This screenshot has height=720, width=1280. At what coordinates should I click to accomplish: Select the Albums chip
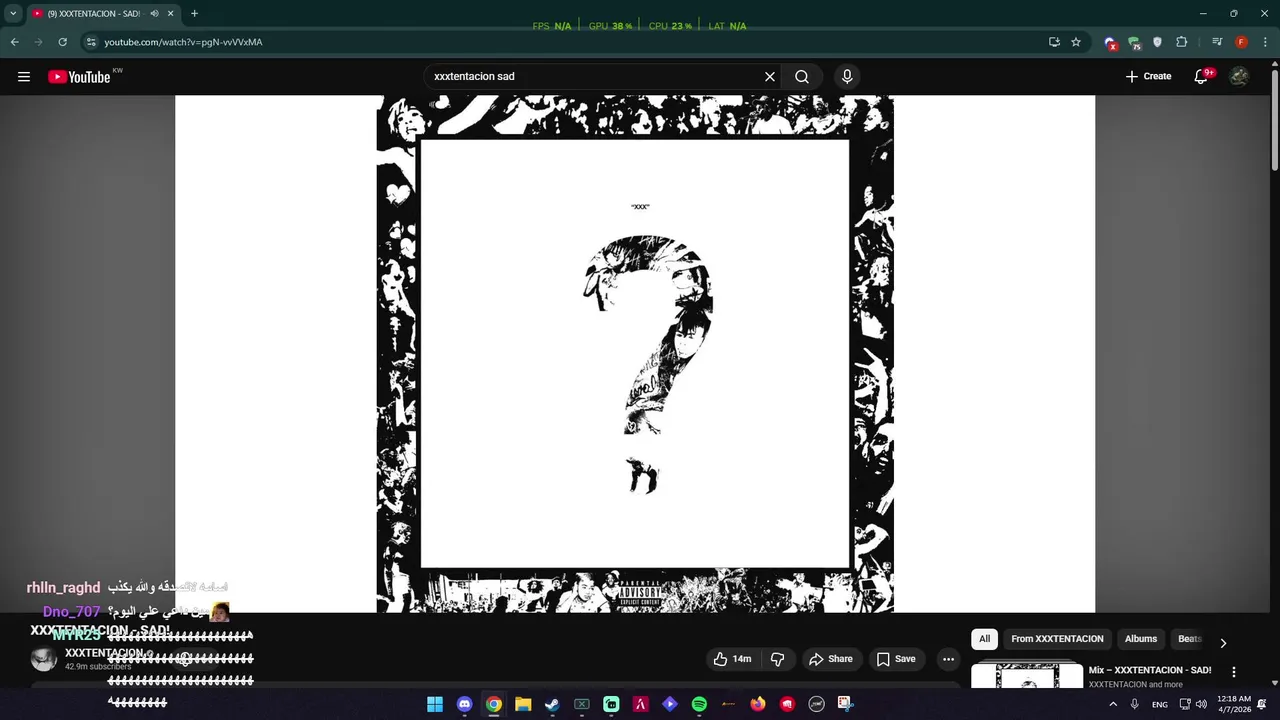(x=1140, y=639)
